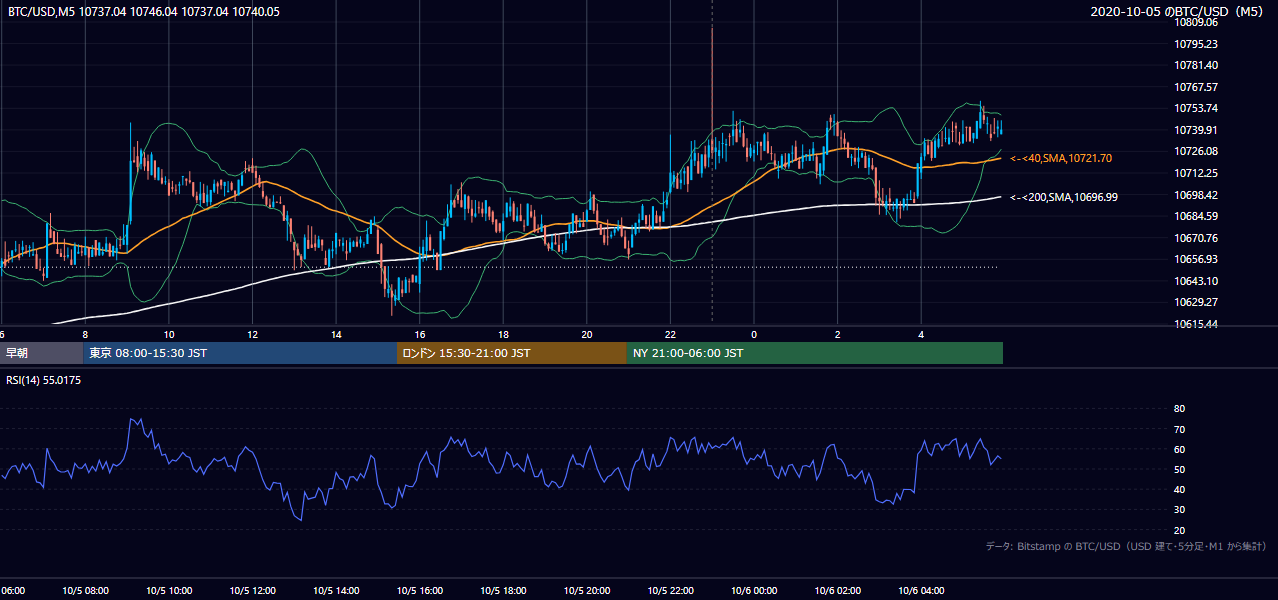1278x600 pixels.
Task: Select the 10656.93 price axis label
Action: [1196, 259]
